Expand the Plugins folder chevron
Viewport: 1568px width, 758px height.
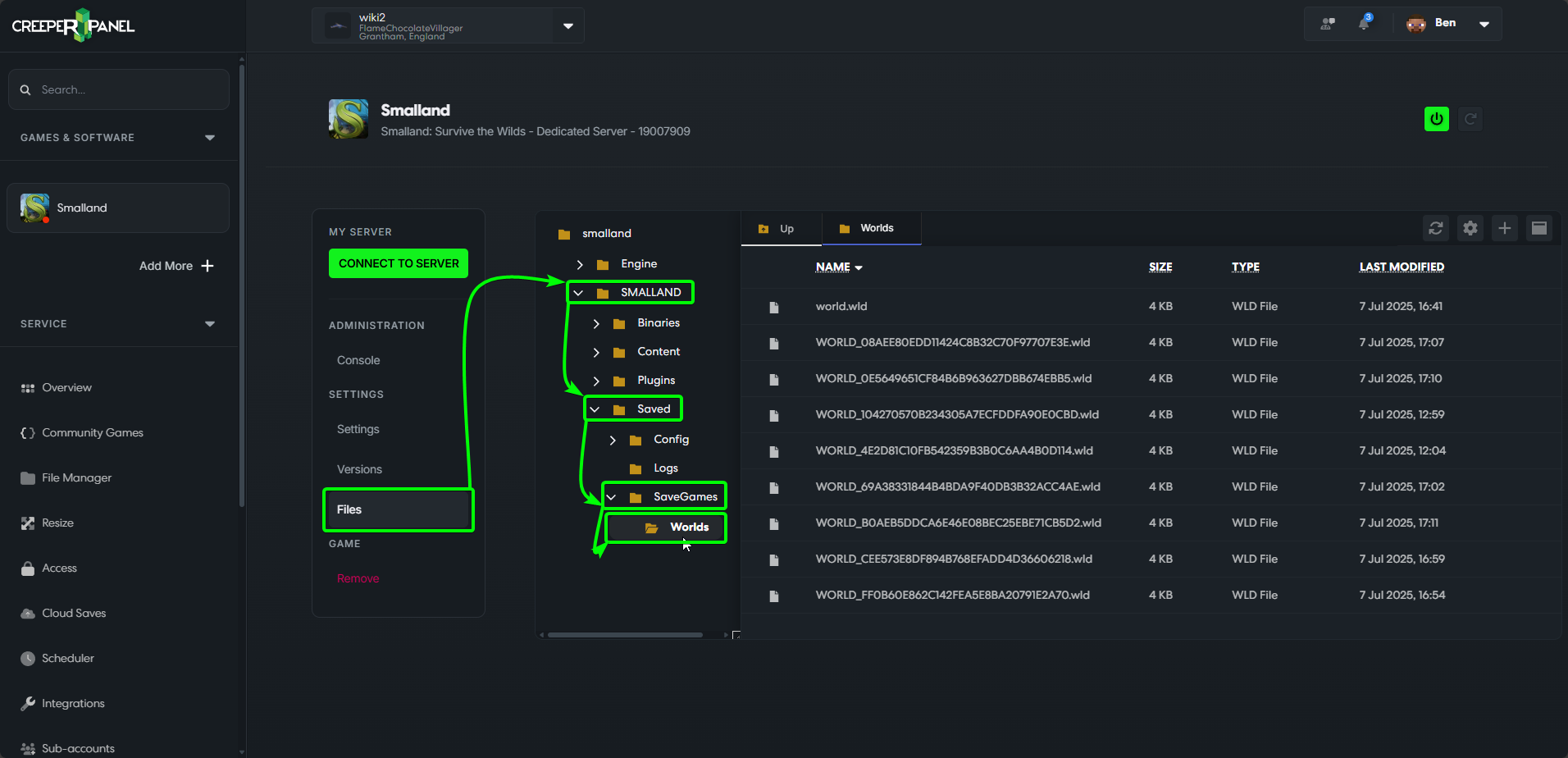[x=596, y=381]
